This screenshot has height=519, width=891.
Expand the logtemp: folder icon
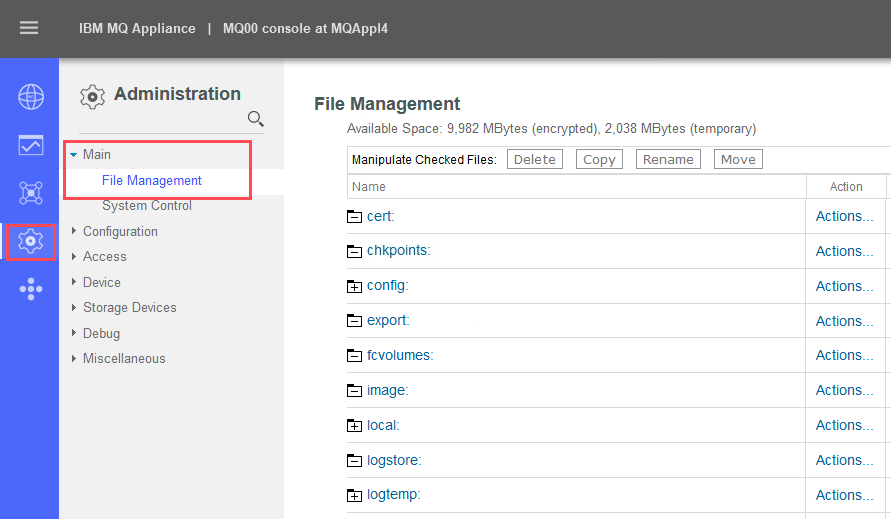click(x=354, y=496)
